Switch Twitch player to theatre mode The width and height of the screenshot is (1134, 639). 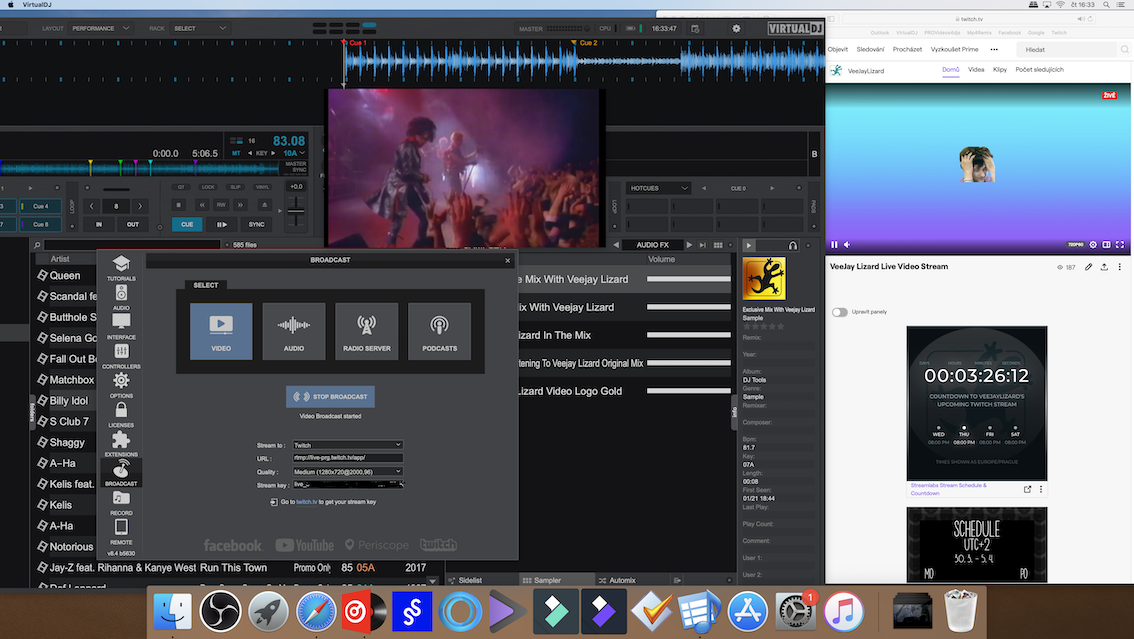(1107, 245)
